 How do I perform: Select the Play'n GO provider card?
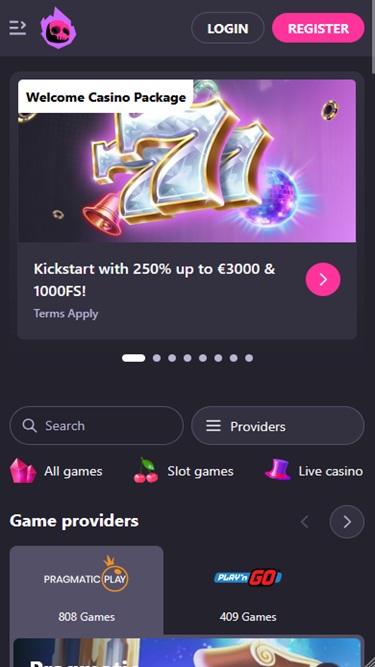pos(248,590)
